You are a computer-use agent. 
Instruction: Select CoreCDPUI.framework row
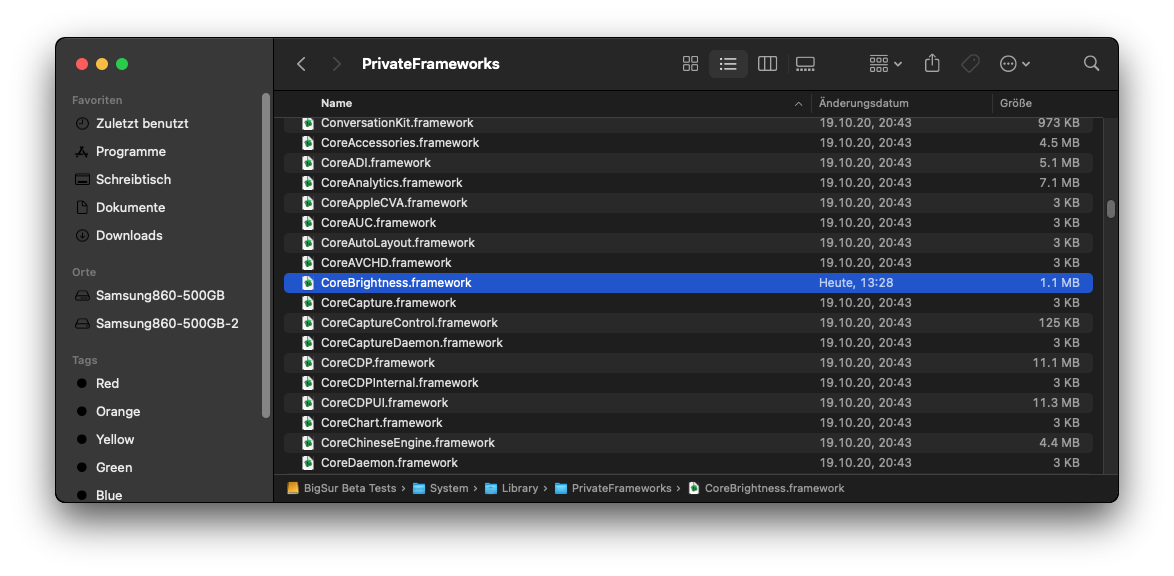click(688, 402)
